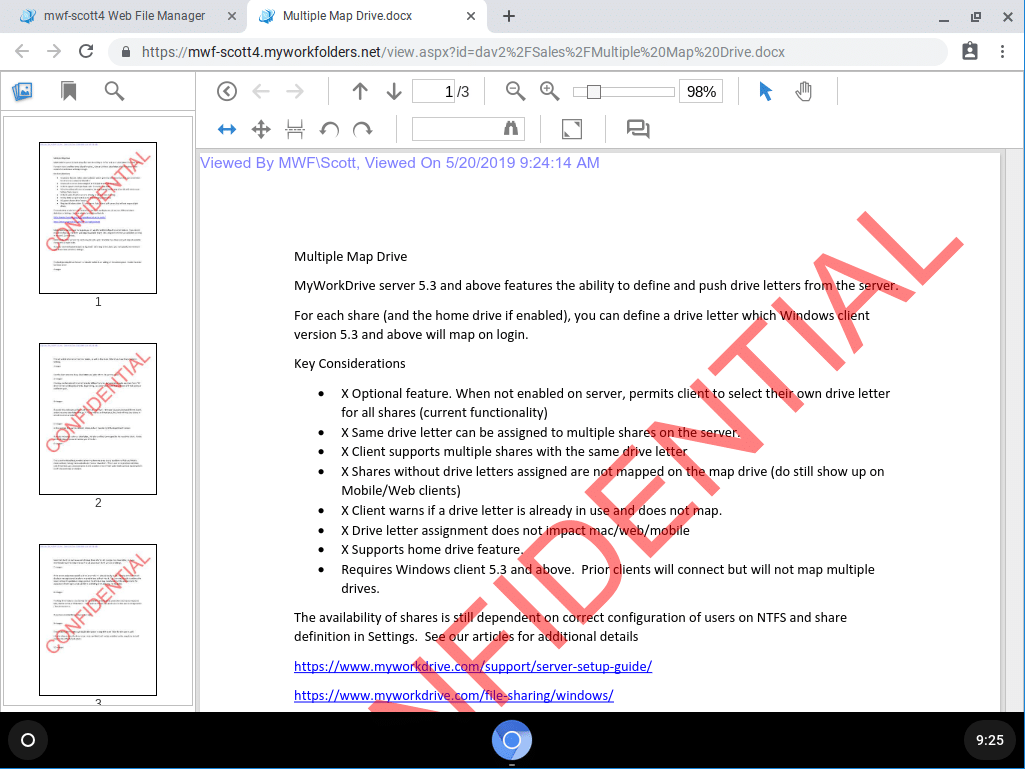The image size is (1025, 769).
Task: Open the thumbnails panel icon
Action: (22, 90)
